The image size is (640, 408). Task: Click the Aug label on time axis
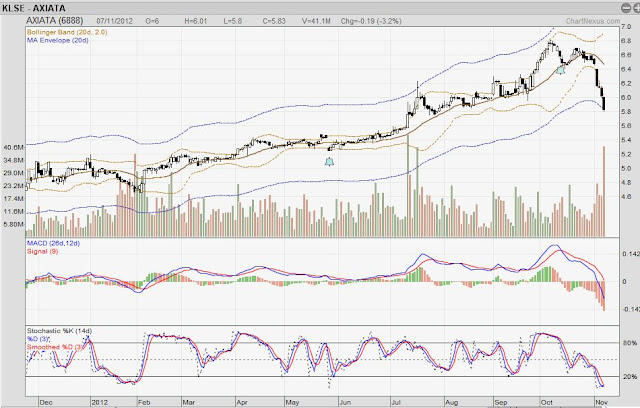tap(452, 402)
